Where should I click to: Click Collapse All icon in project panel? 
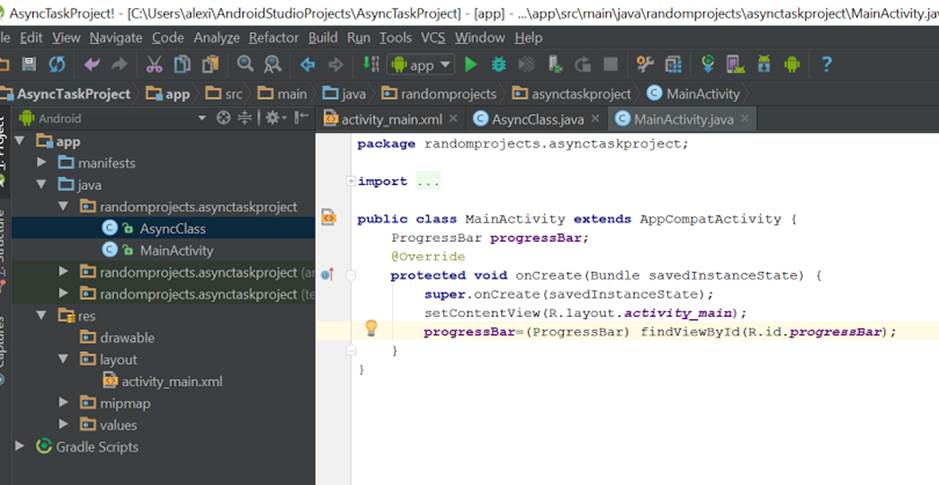pyautogui.click(x=245, y=118)
